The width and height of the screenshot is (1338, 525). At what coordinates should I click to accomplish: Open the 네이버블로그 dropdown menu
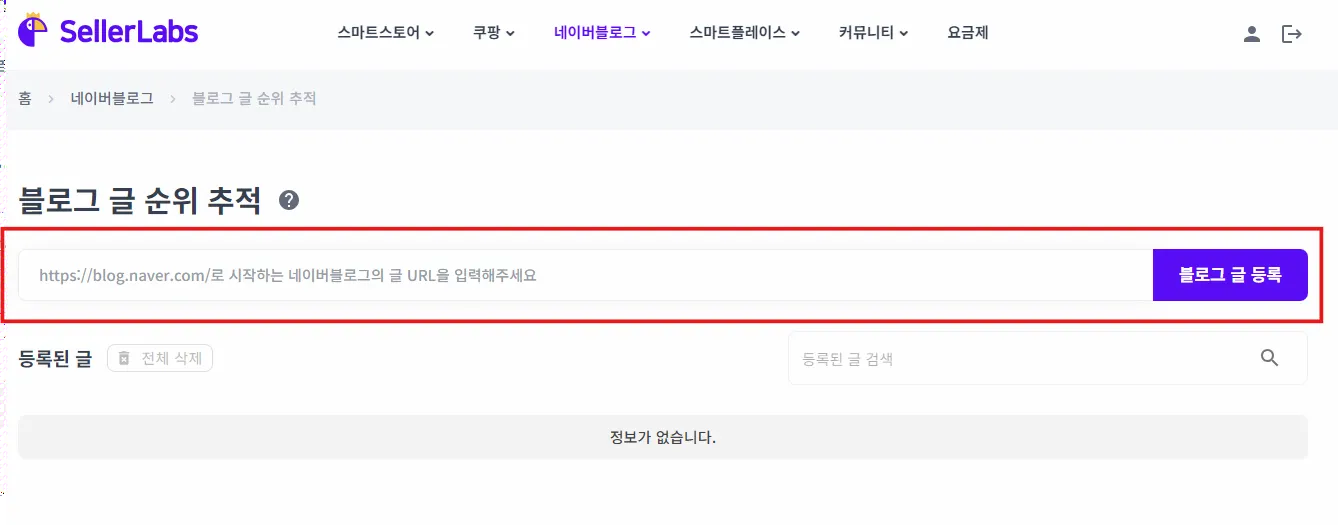click(602, 33)
